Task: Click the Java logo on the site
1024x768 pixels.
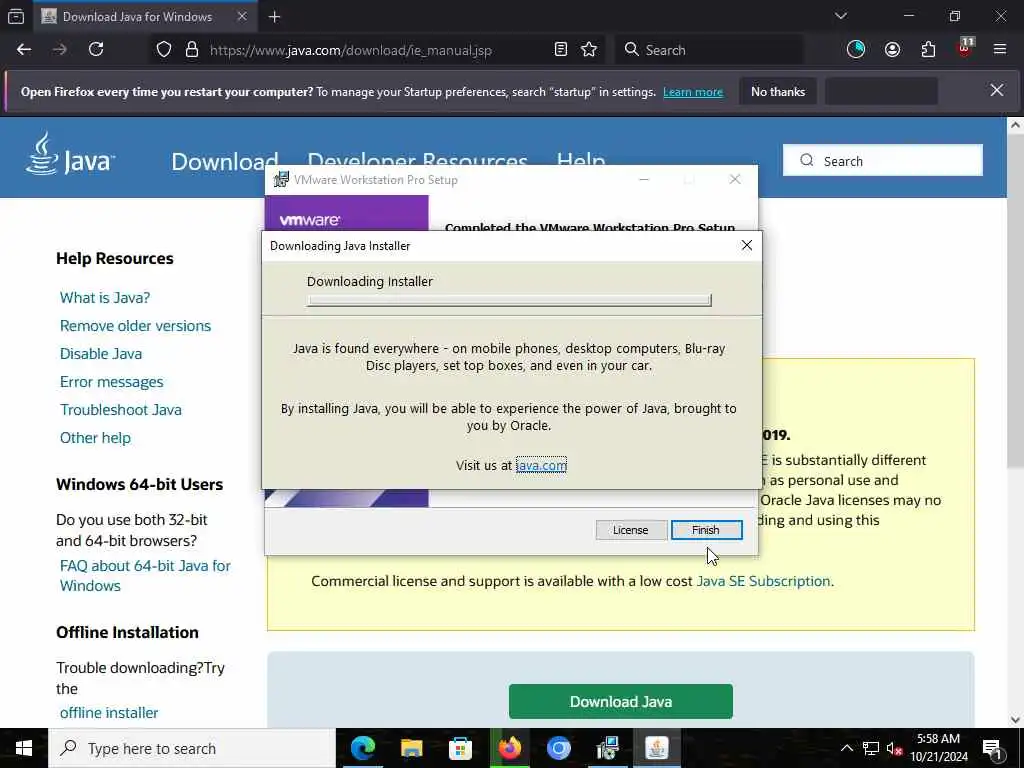Action: pyautogui.click(x=71, y=154)
